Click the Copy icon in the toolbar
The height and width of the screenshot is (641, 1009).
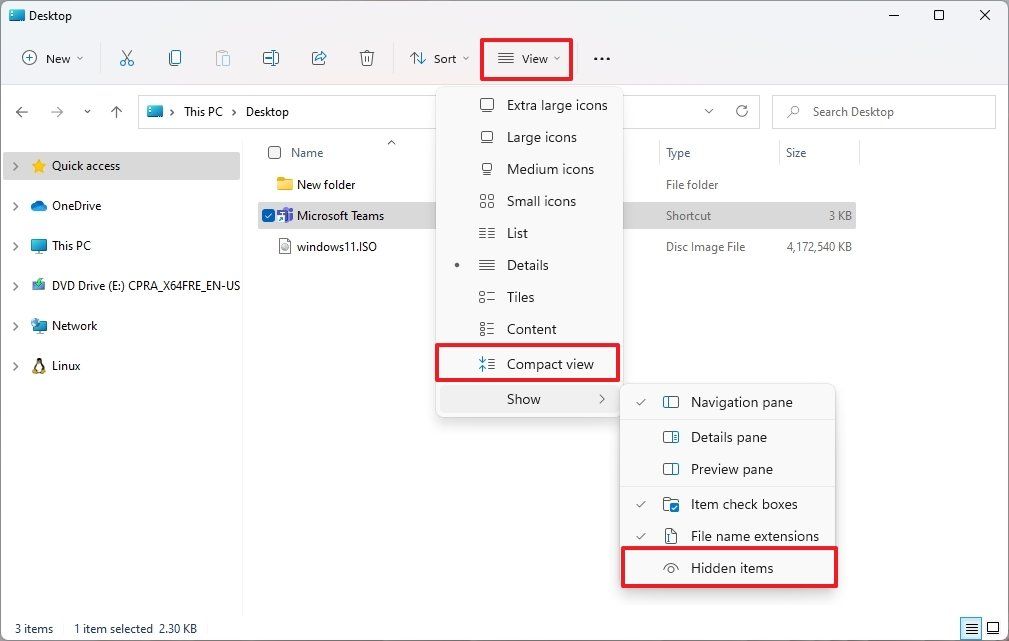pos(175,58)
